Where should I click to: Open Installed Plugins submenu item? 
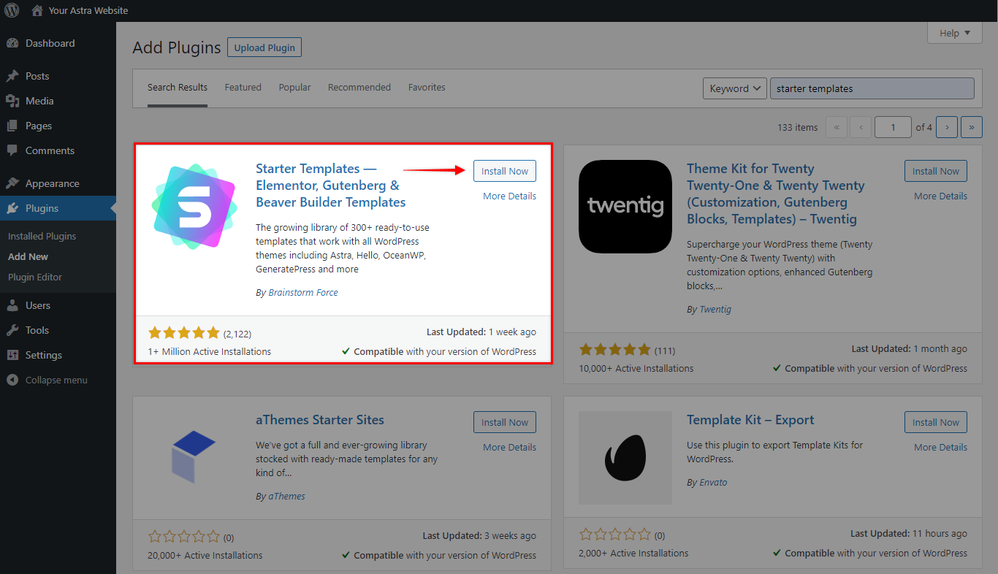(x=42, y=236)
